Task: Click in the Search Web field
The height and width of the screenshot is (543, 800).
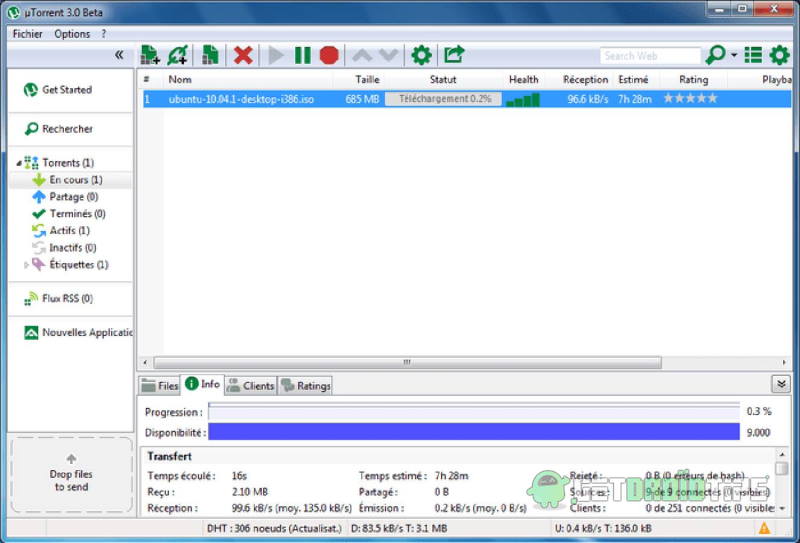Action: [650, 56]
